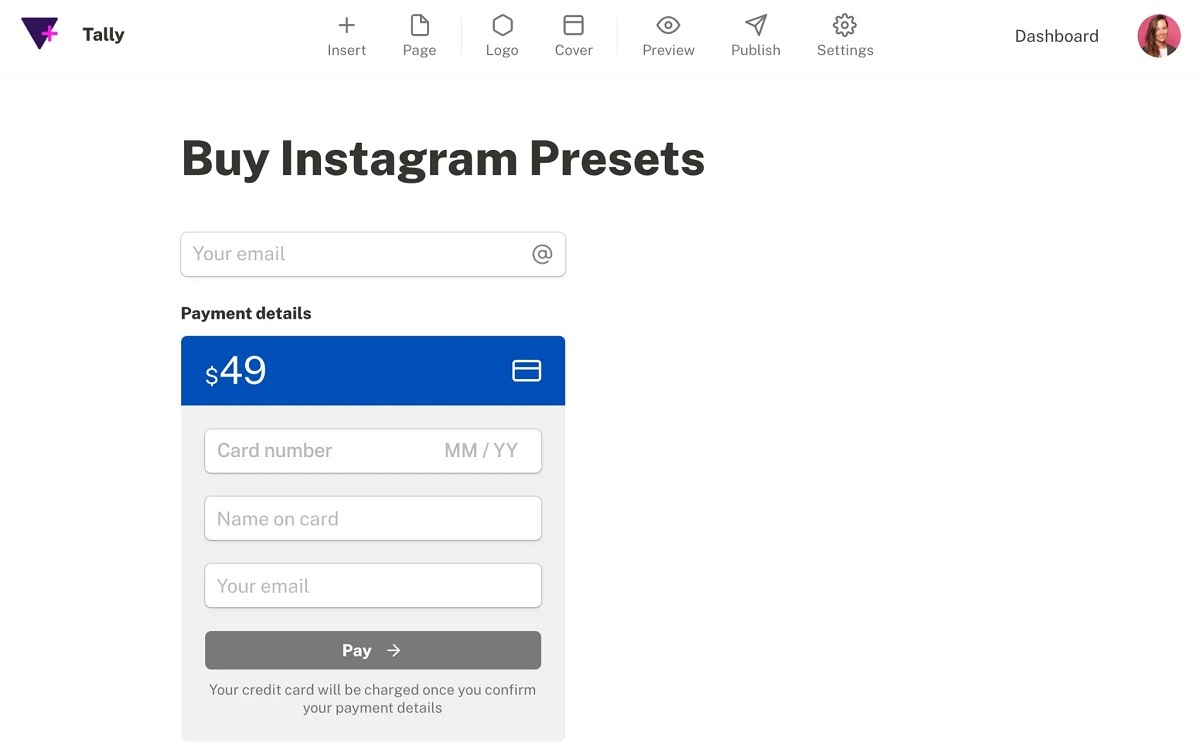Viewport: 1200px width, 750px height.
Task: Click the Logo hexagon icon
Action: (x=502, y=25)
